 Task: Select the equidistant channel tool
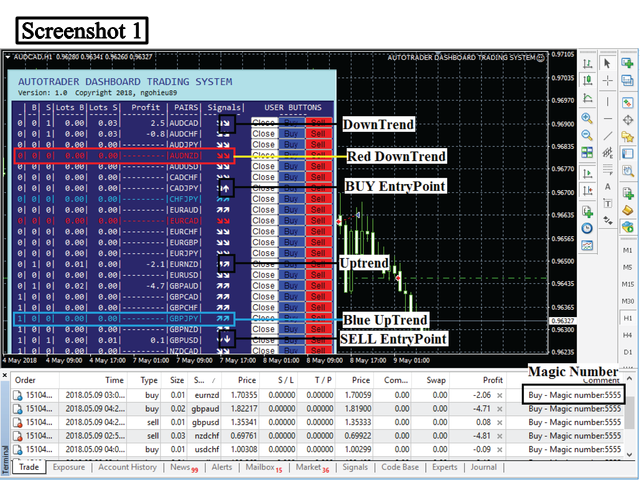pyautogui.click(x=607, y=153)
